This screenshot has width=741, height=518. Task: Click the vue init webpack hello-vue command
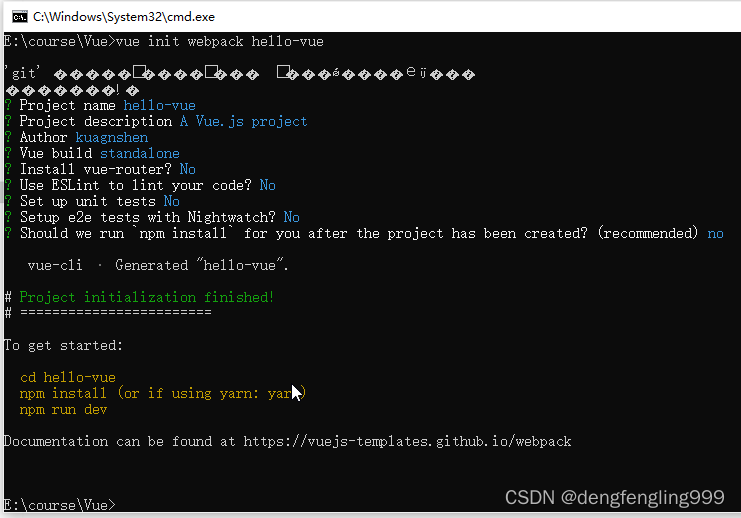[x=220, y=42]
